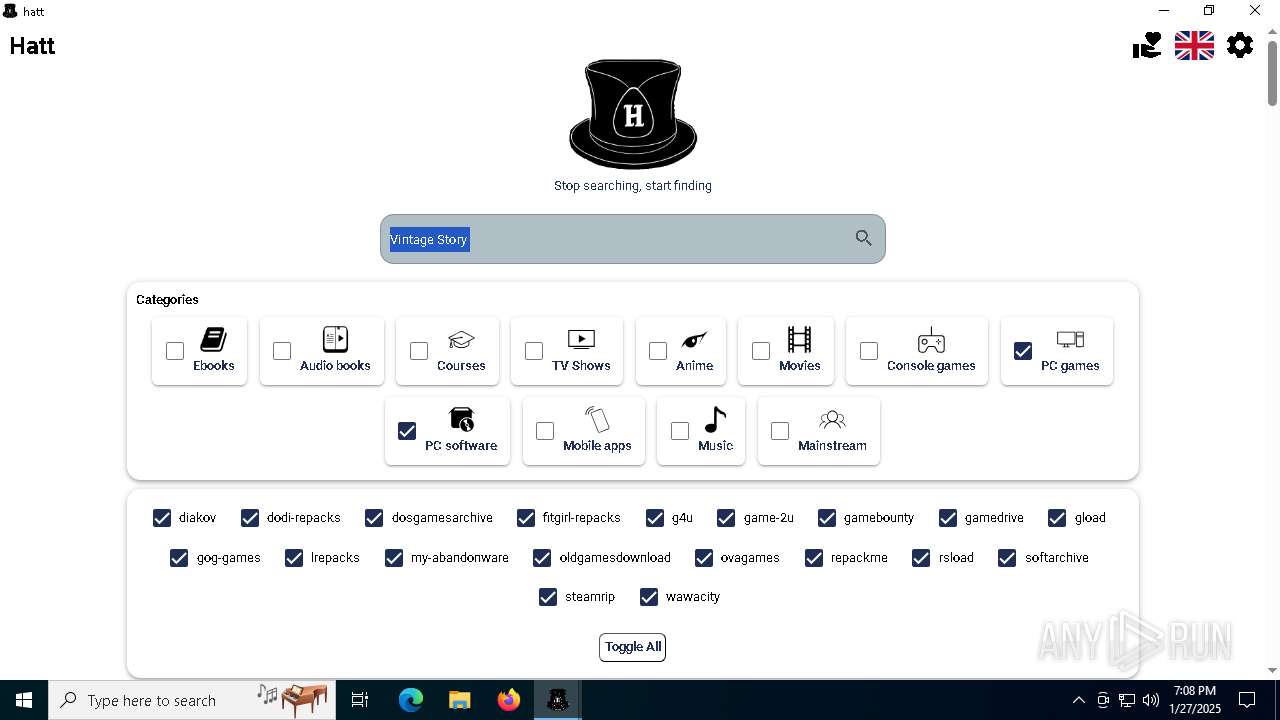Click the PC software box icon
The height and width of the screenshot is (720, 1280).
(461, 419)
